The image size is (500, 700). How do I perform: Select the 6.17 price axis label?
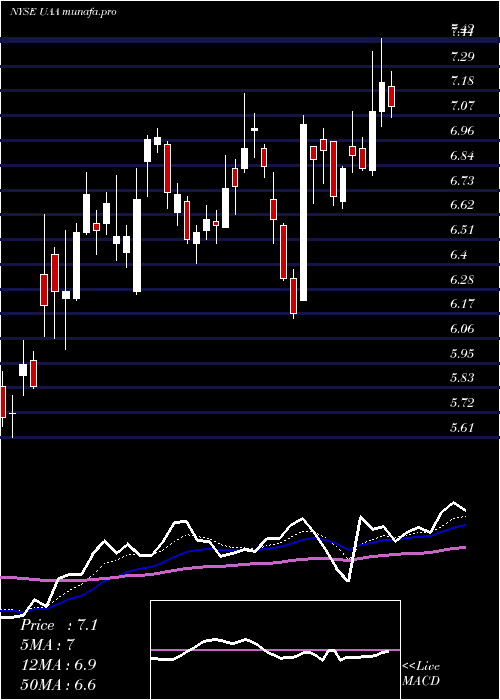coord(462,304)
